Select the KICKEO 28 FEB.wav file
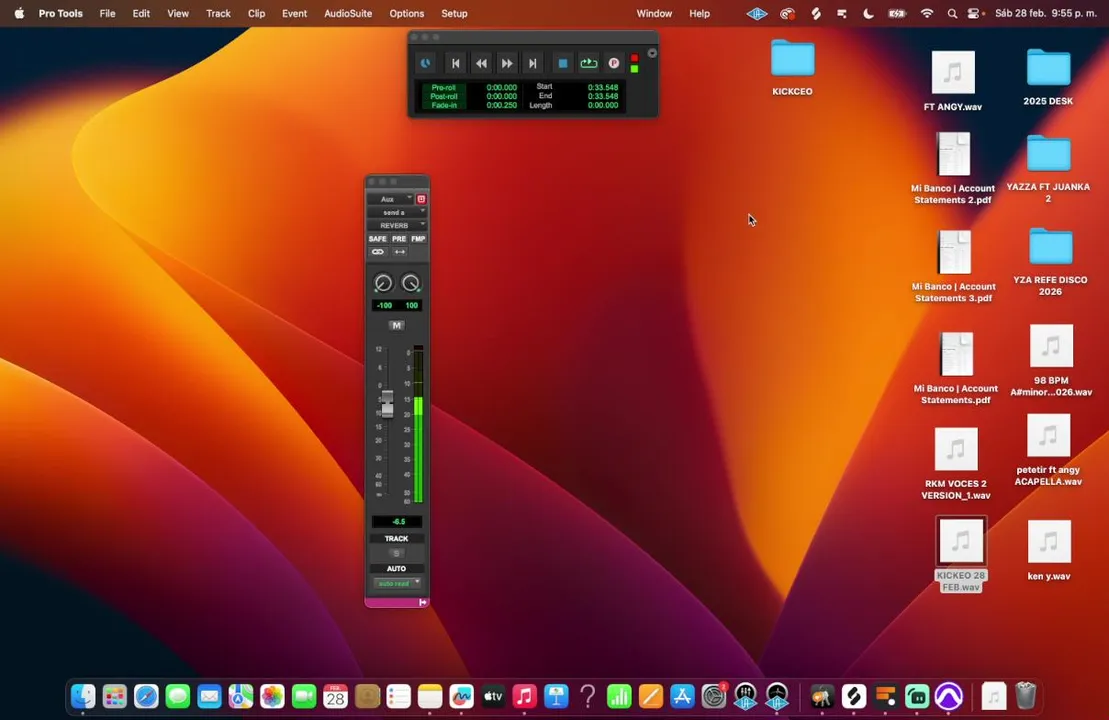 (x=960, y=554)
